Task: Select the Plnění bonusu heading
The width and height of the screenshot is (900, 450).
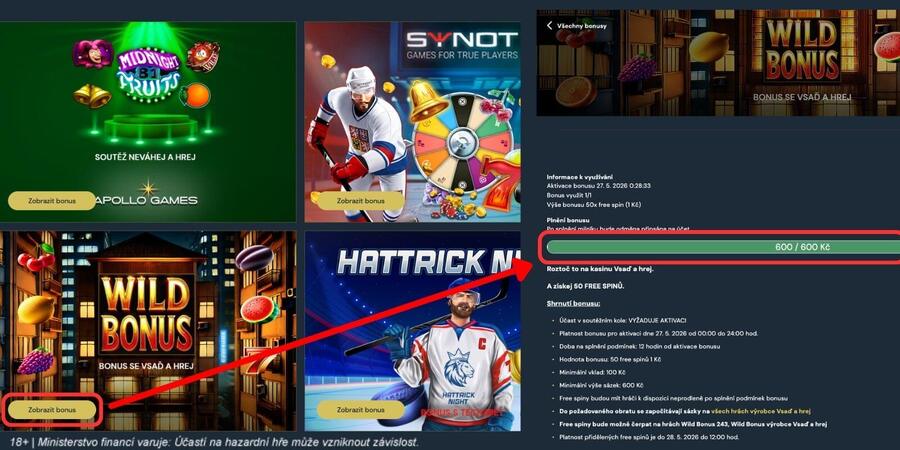Action: coord(568,220)
